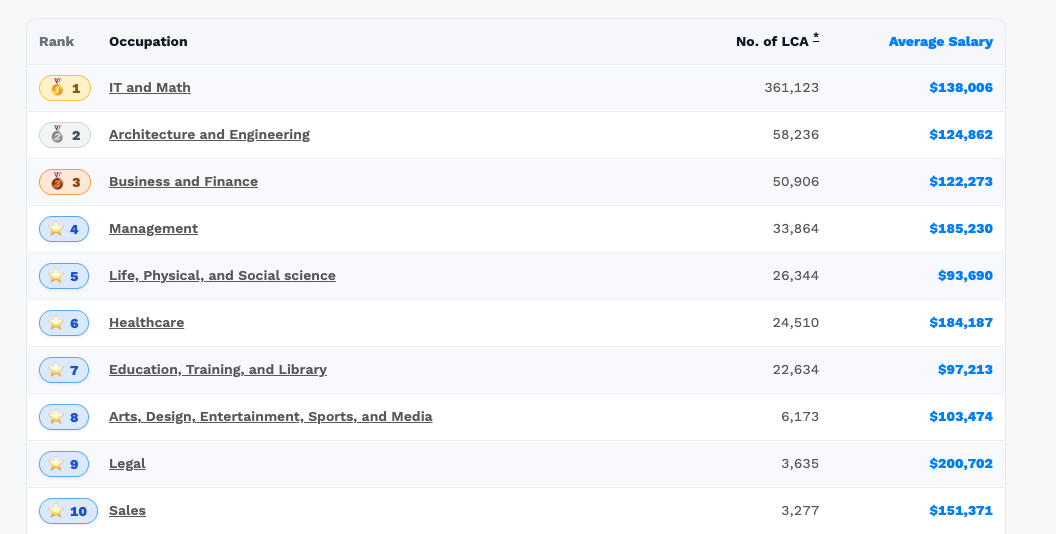Click the bronze medal rank 3 badge

click(65, 182)
